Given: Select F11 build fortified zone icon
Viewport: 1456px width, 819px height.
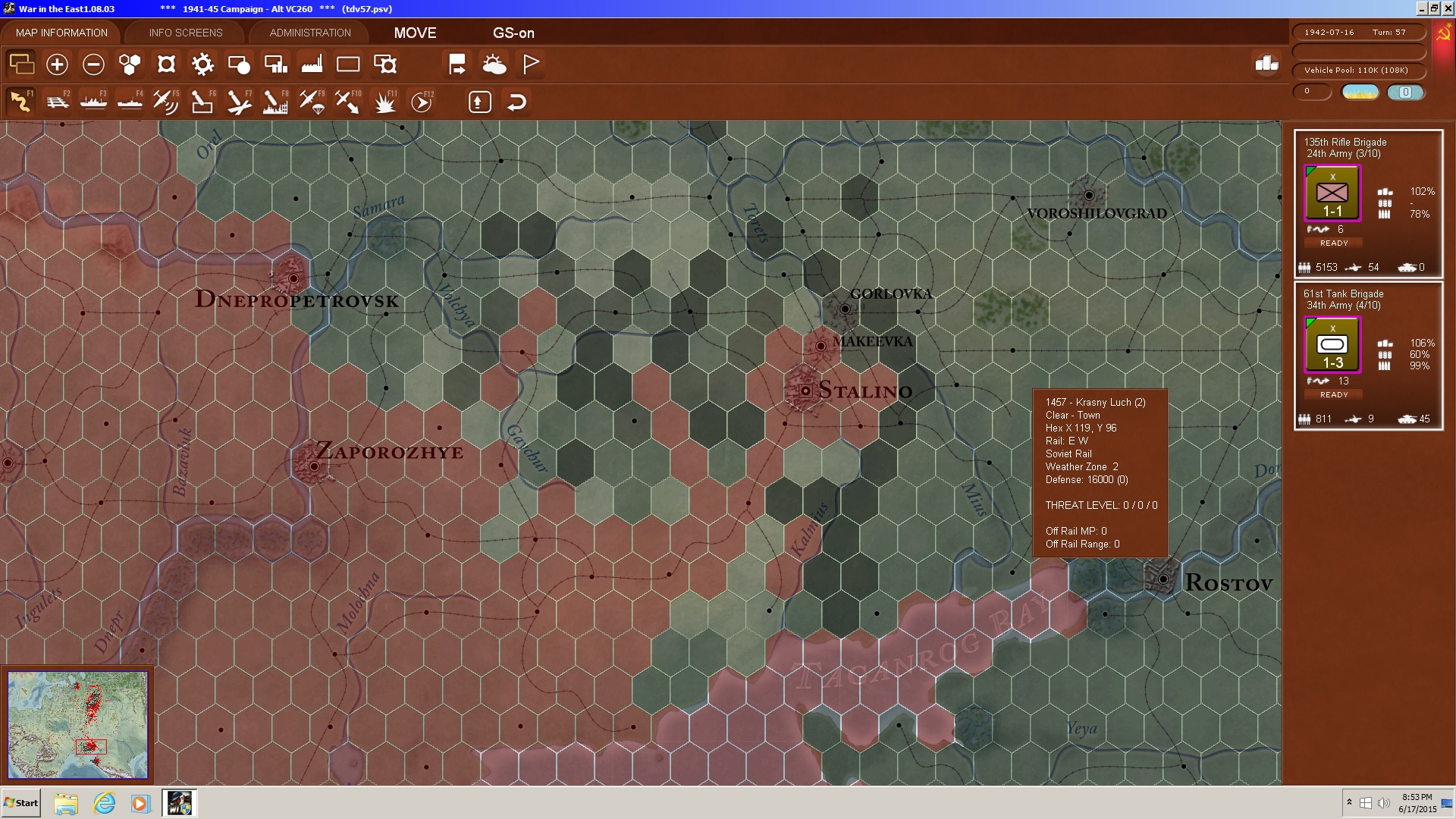Looking at the screenshot, I should coord(385,102).
